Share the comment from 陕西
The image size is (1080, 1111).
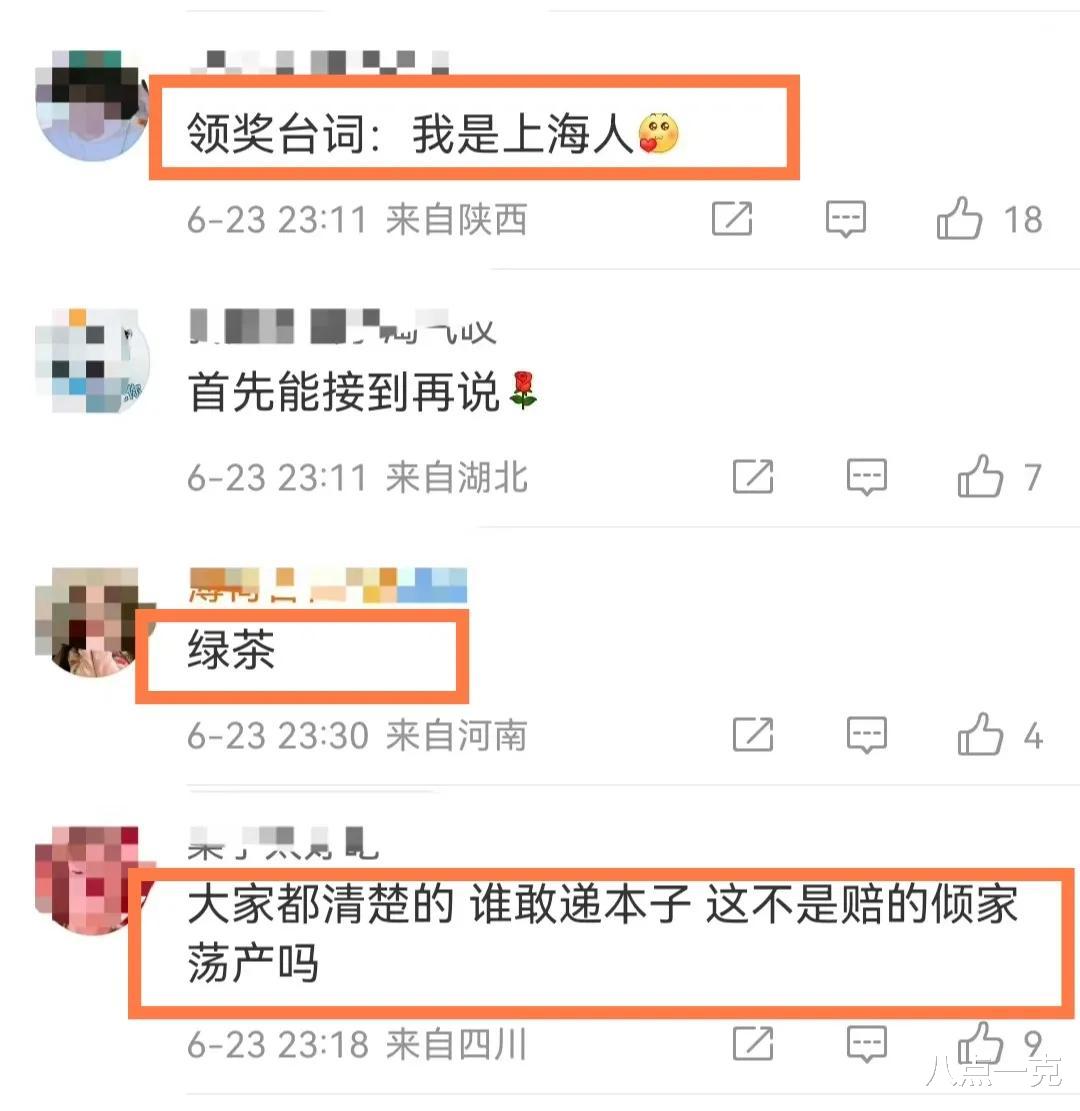tap(731, 218)
